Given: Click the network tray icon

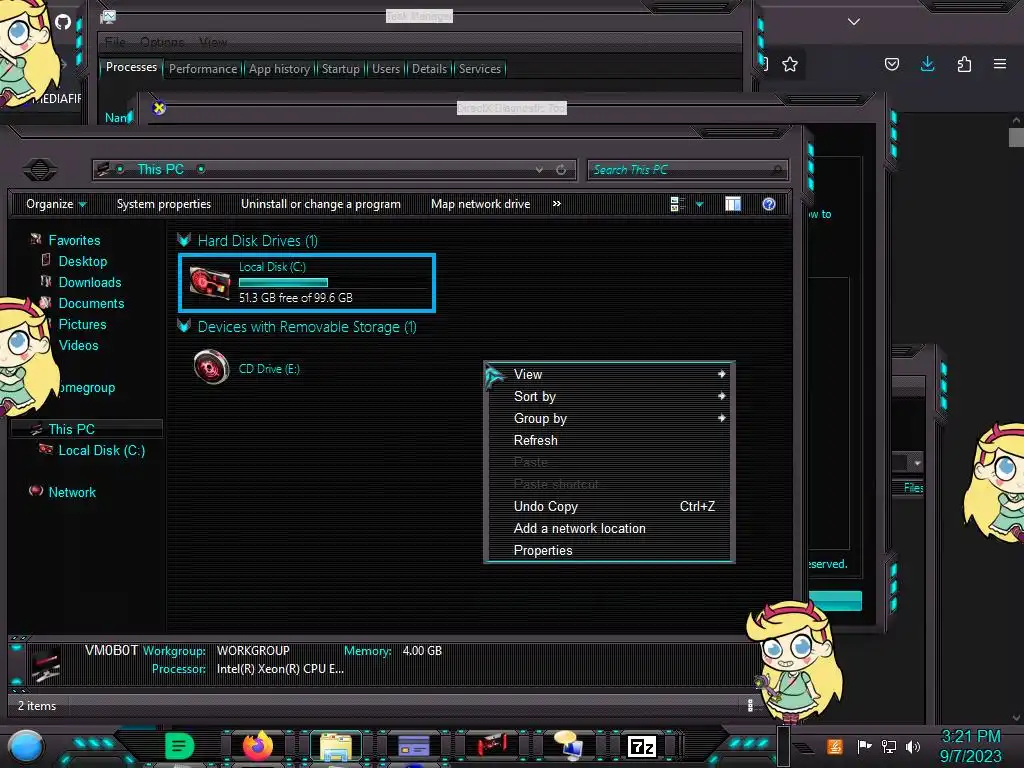Looking at the screenshot, I should (x=889, y=746).
